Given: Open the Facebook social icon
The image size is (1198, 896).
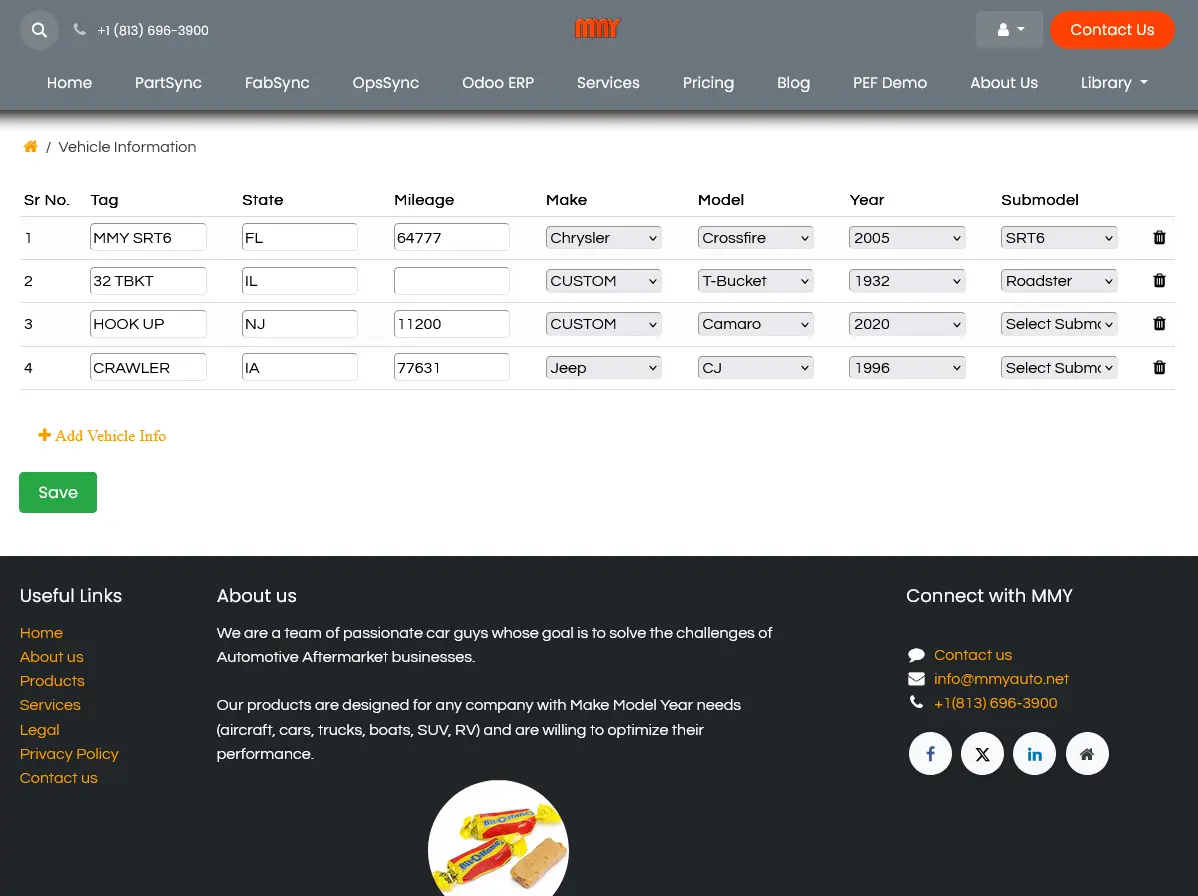Looking at the screenshot, I should [x=930, y=754].
